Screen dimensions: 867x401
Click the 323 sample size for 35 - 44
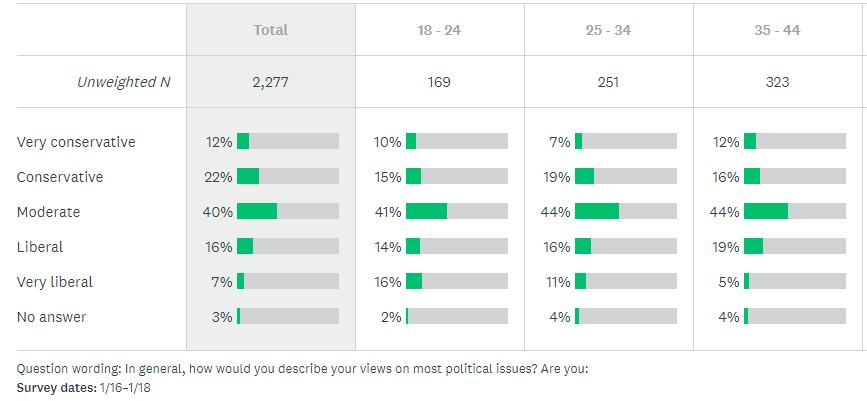[777, 82]
